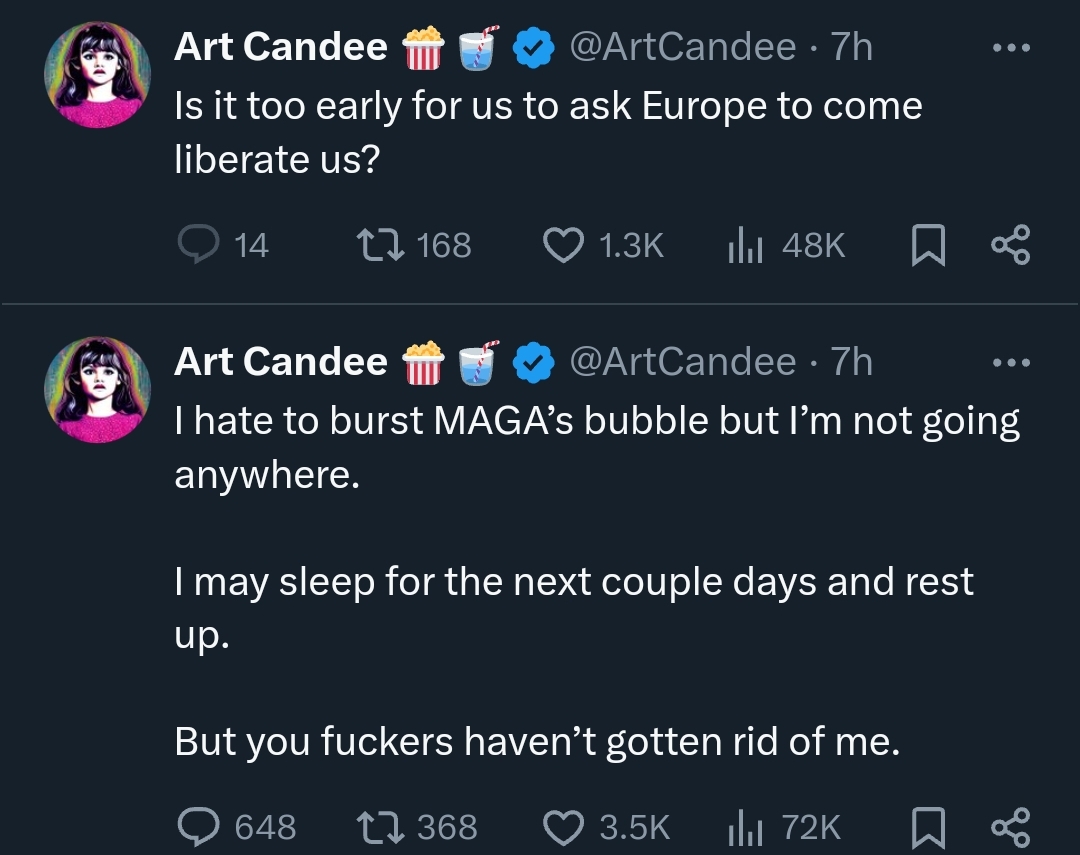The width and height of the screenshot is (1080, 855).
Task: Open the 7h timestamp of first tweet
Action: 852,46
